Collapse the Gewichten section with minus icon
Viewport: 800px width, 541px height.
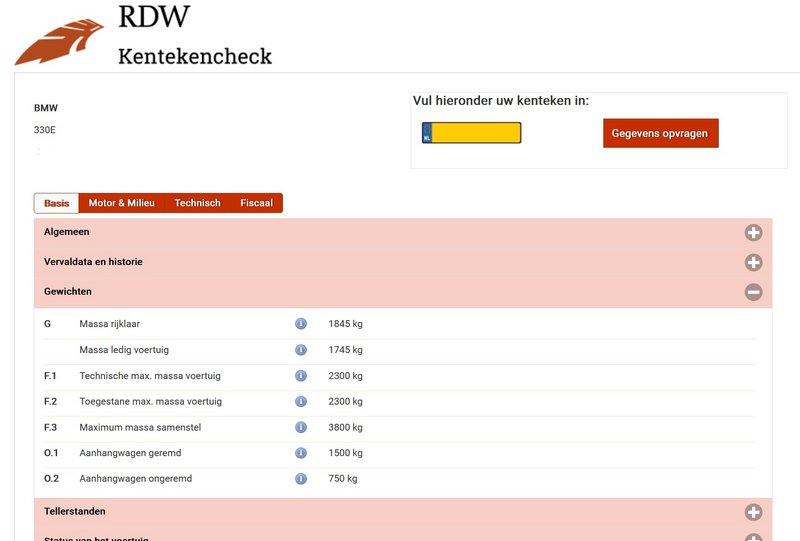[x=754, y=292]
